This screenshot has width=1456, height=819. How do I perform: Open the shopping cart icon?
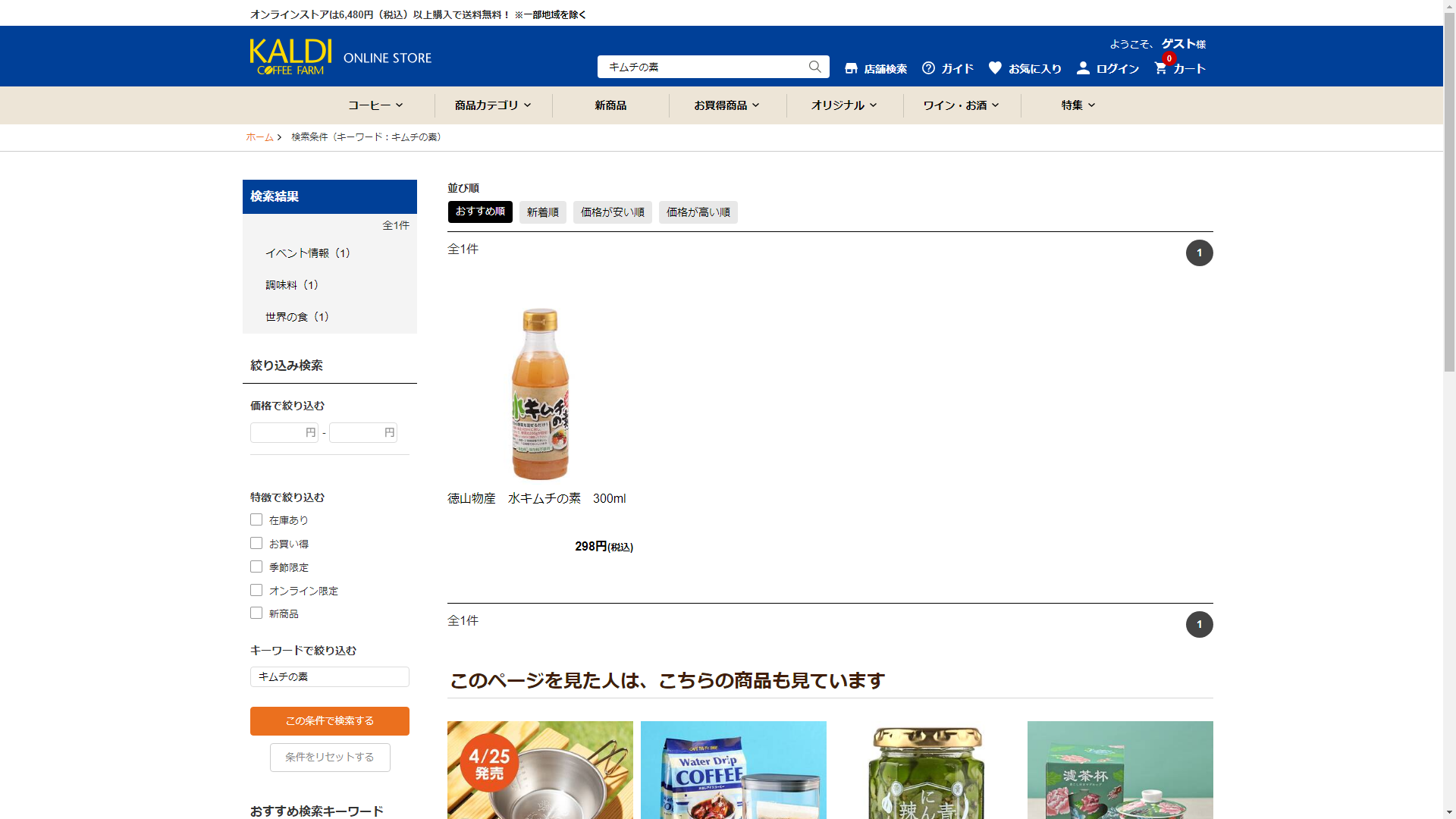[x=1160, y=68]
